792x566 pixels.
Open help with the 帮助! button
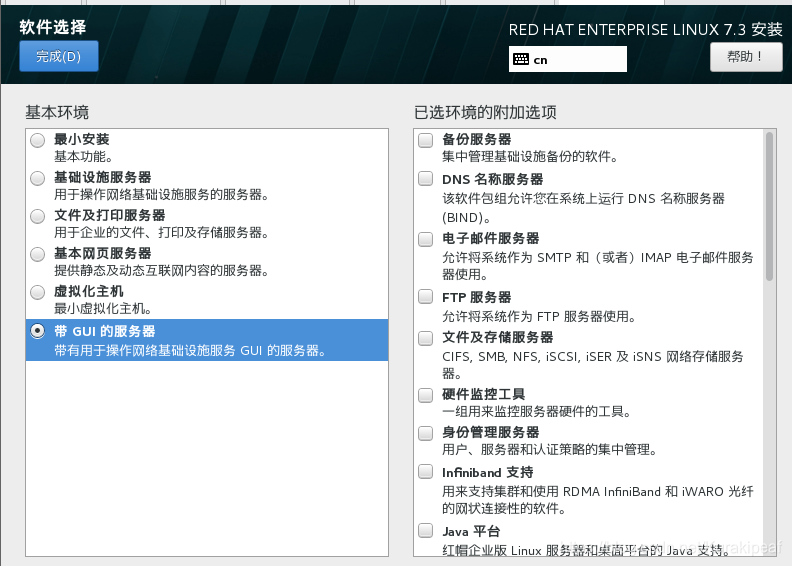(x=746, y=57)
